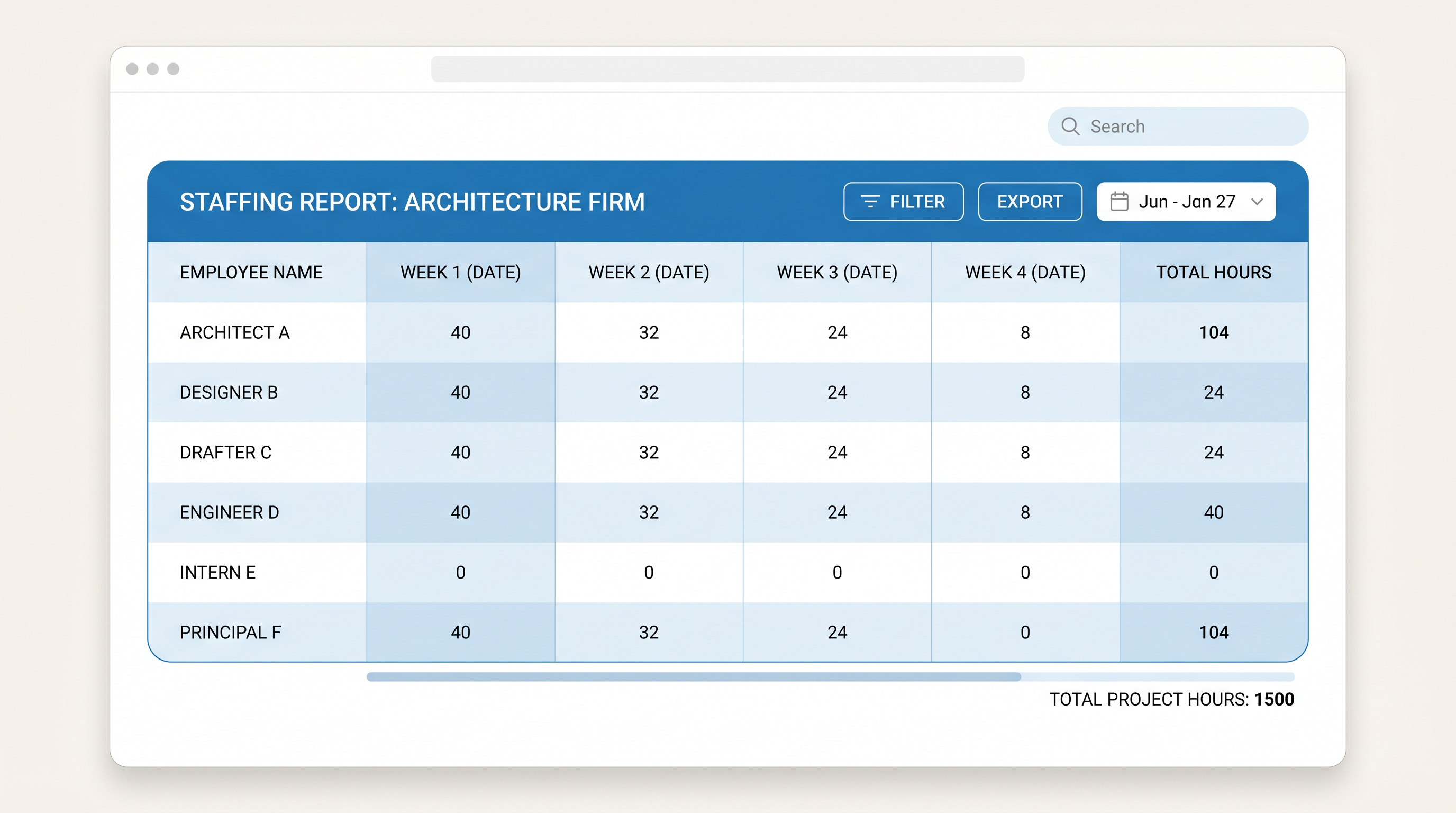This screenshot has width=1456, height=813.
Task: Click the calendar icon in date selector
Action: [1121, 201]
